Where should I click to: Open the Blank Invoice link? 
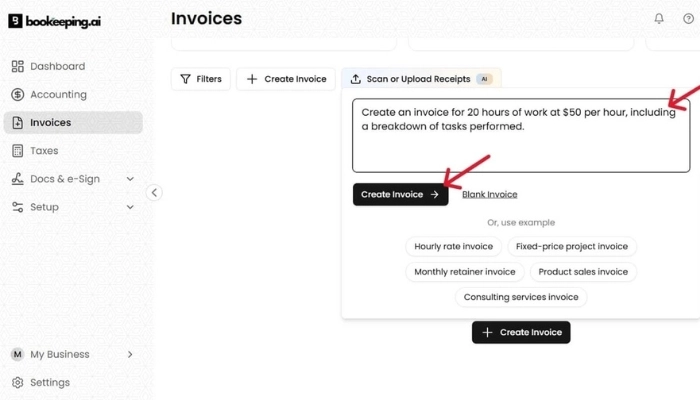coord(489,194)
